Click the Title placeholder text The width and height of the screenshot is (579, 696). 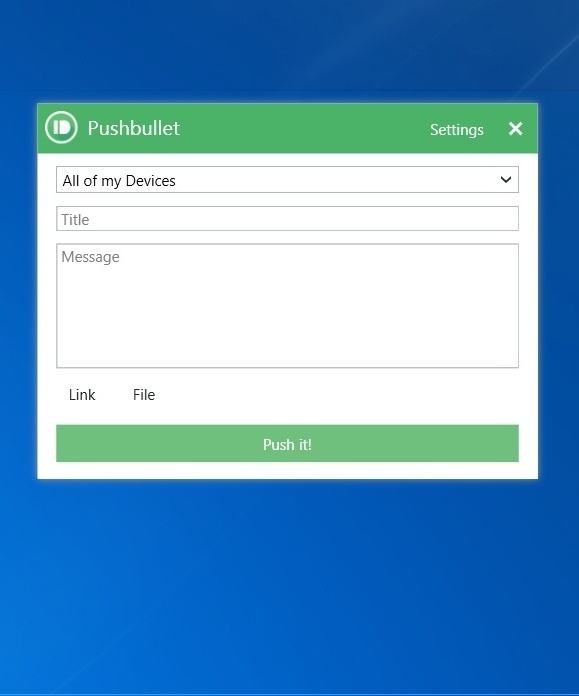click(75, 220)
